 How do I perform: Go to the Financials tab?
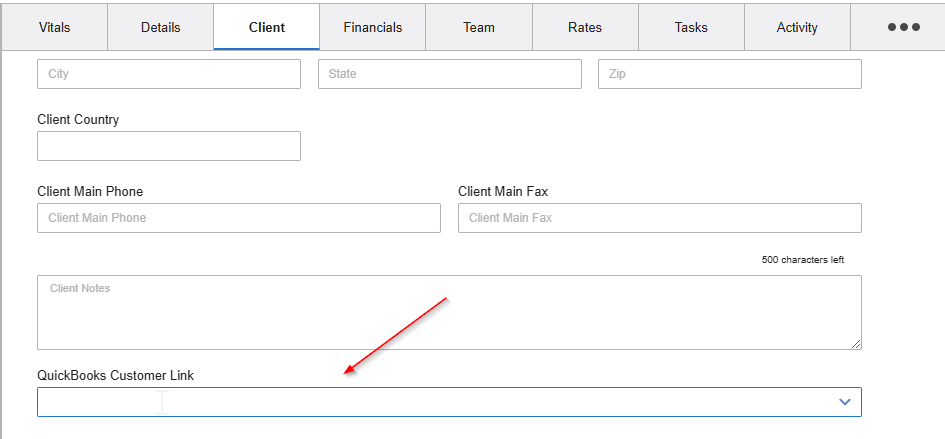tap(372, 27)
